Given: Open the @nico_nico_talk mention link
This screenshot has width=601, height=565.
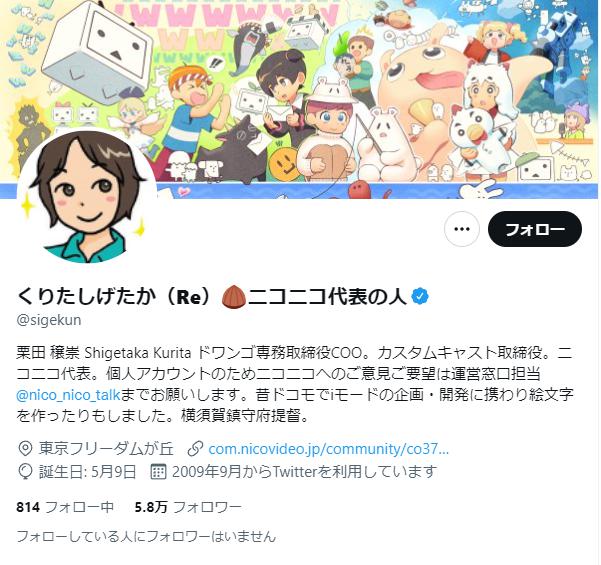Looking at the screenshot, I should (69, 395).
